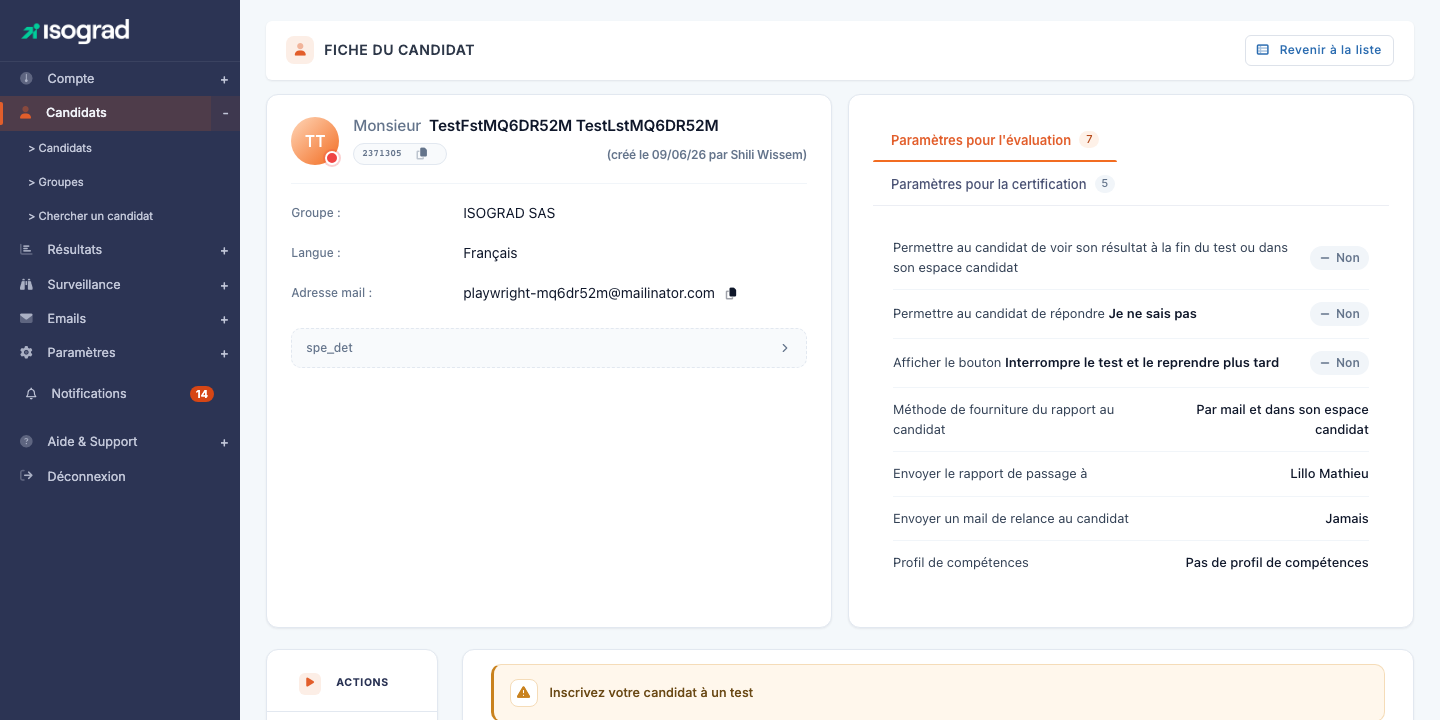Expand the Surveillance menu with plus
This screenshot has width=1440, height=720.
click(x=224, y=285)
